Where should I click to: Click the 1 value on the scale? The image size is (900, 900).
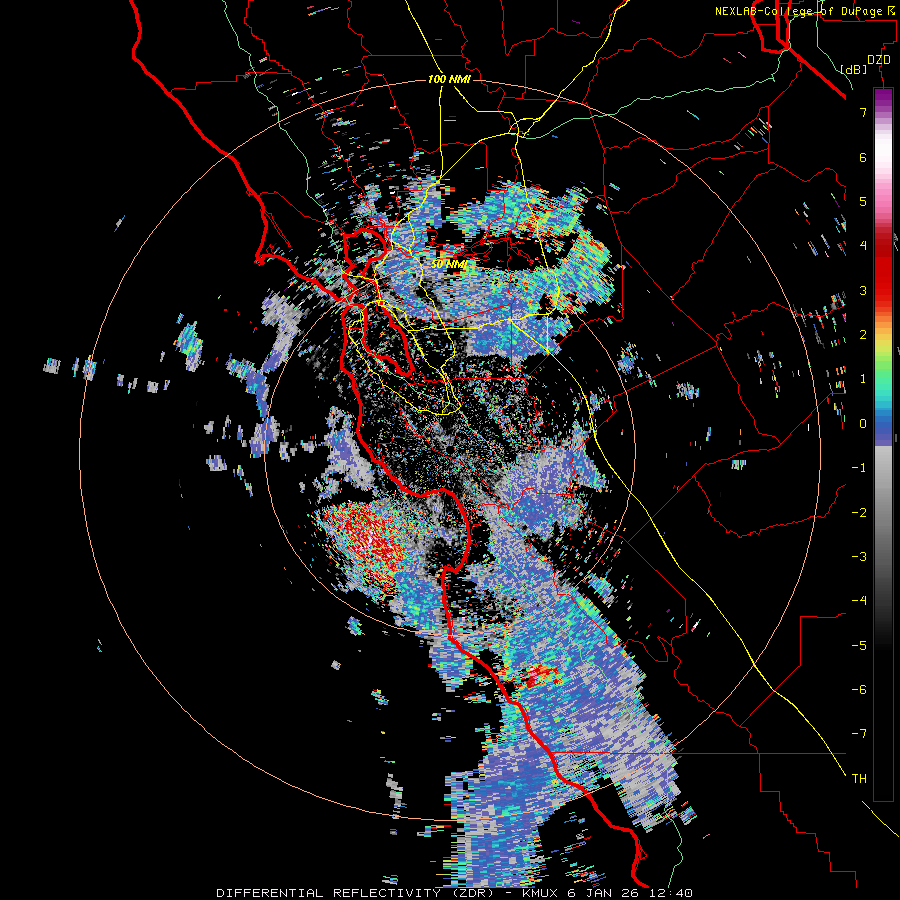[x=863, y=379]
